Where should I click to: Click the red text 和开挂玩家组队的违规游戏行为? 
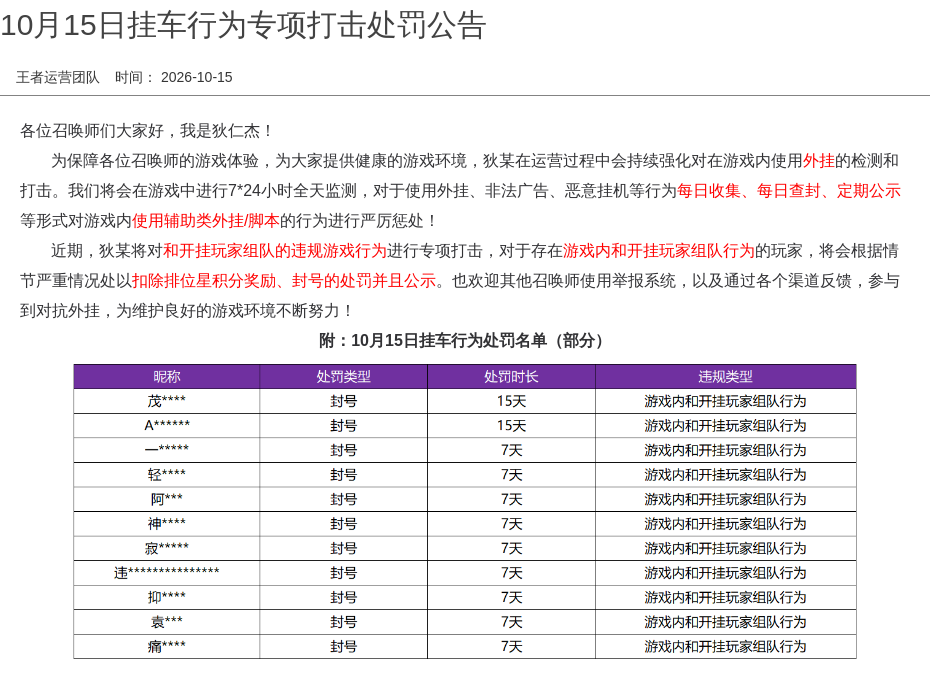point(275,251)
